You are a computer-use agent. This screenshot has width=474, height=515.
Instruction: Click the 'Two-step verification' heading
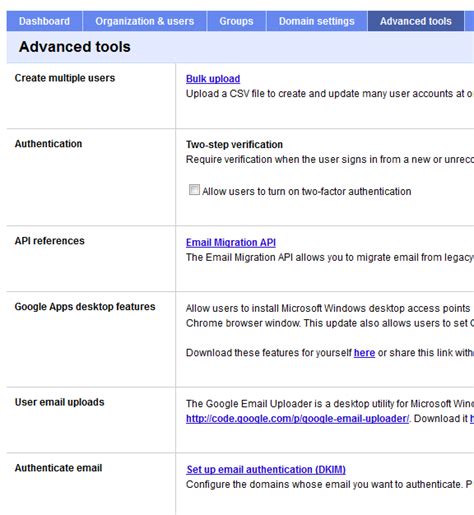click(x=234, y=145)
